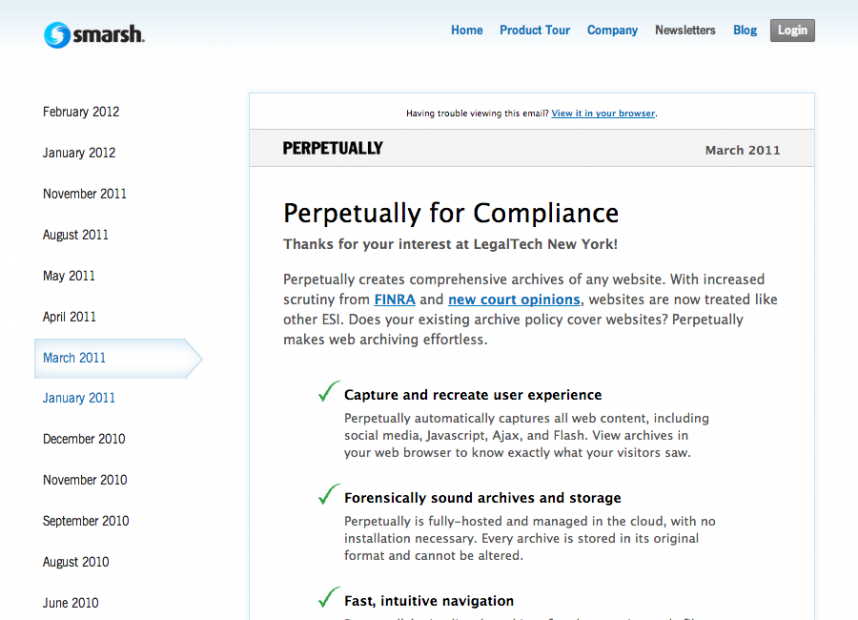
Task: Open the FINRA link
Action: click(394, 300)
